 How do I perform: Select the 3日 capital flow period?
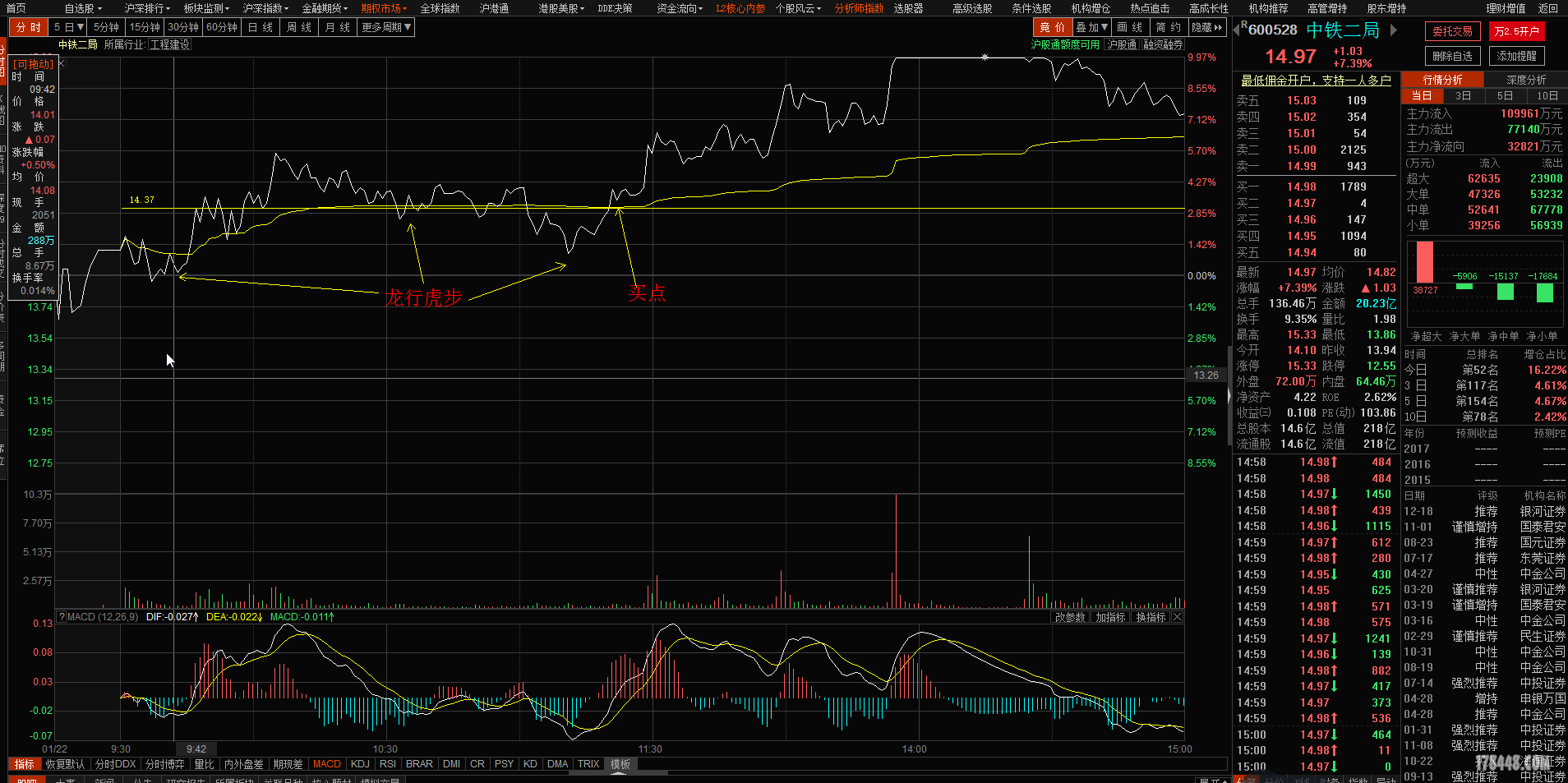tap(1463, 96)
